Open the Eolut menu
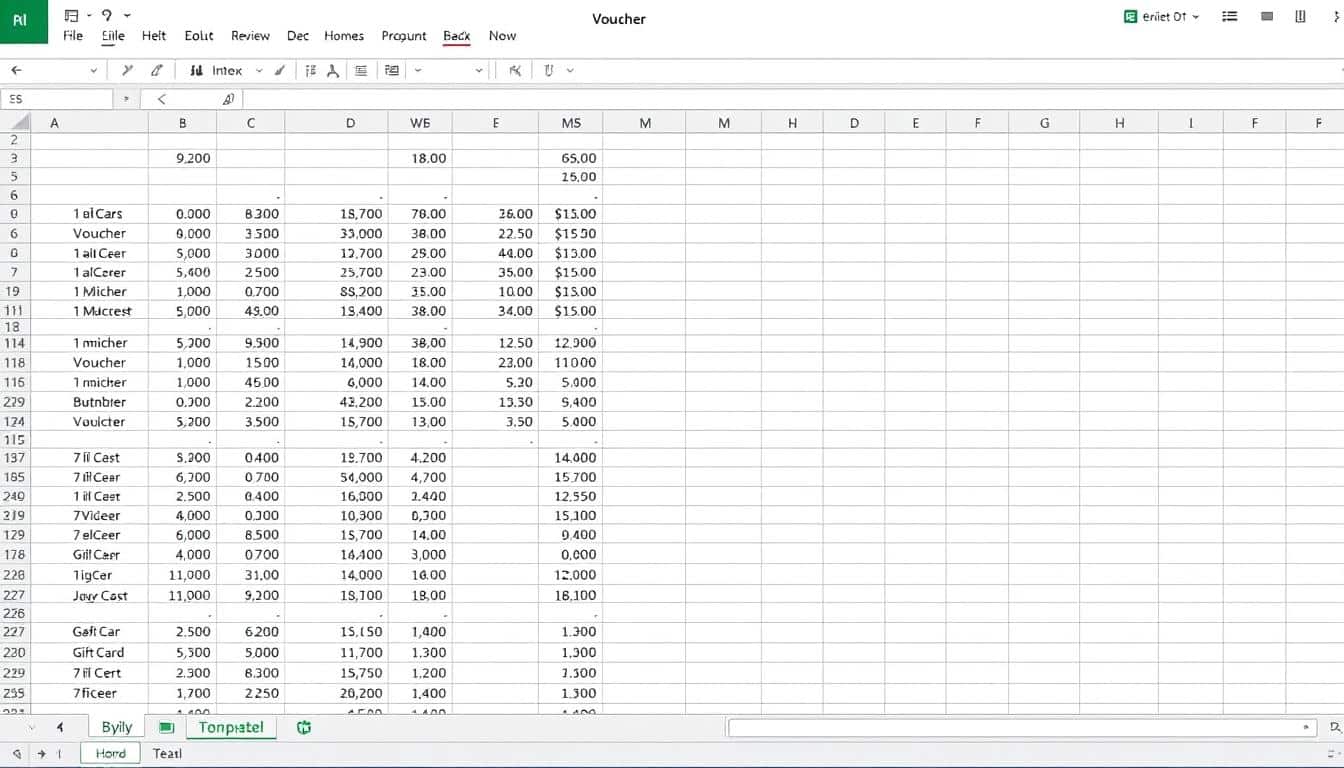This screenshot has width=1344, height=768. (x=199, y=35)
